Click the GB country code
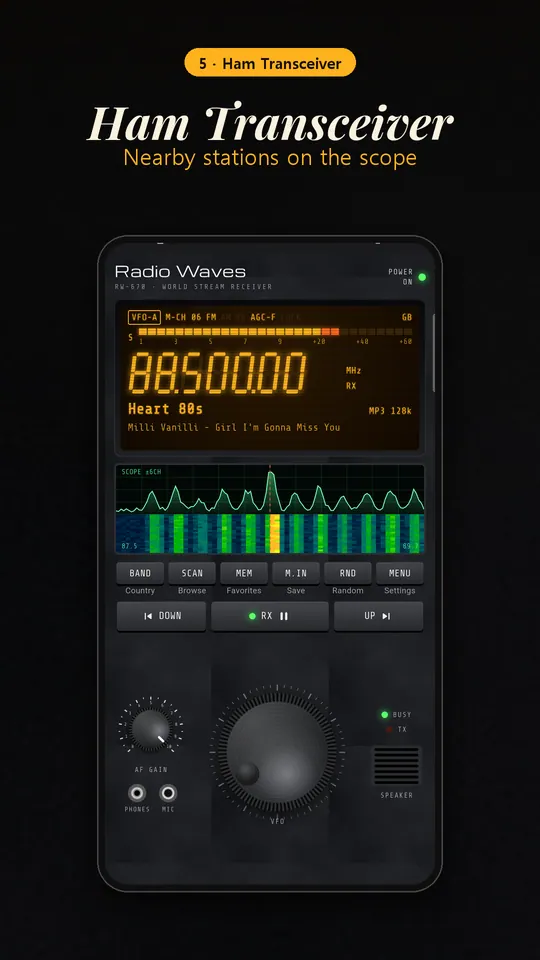The height and width of the screenshot is (960, 540). tap(407, 317)
